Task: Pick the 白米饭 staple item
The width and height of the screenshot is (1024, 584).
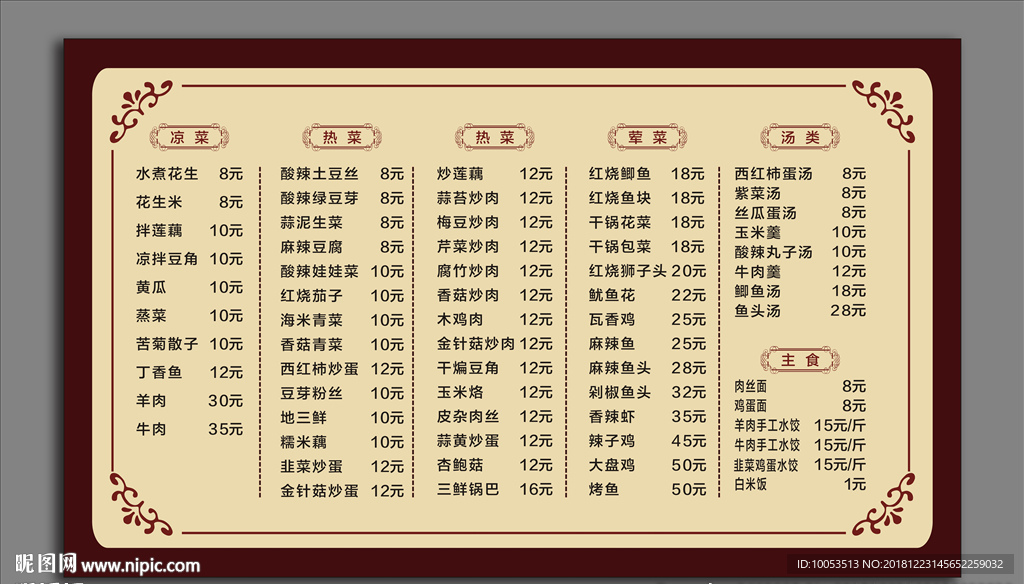Action: pos(751,485)
